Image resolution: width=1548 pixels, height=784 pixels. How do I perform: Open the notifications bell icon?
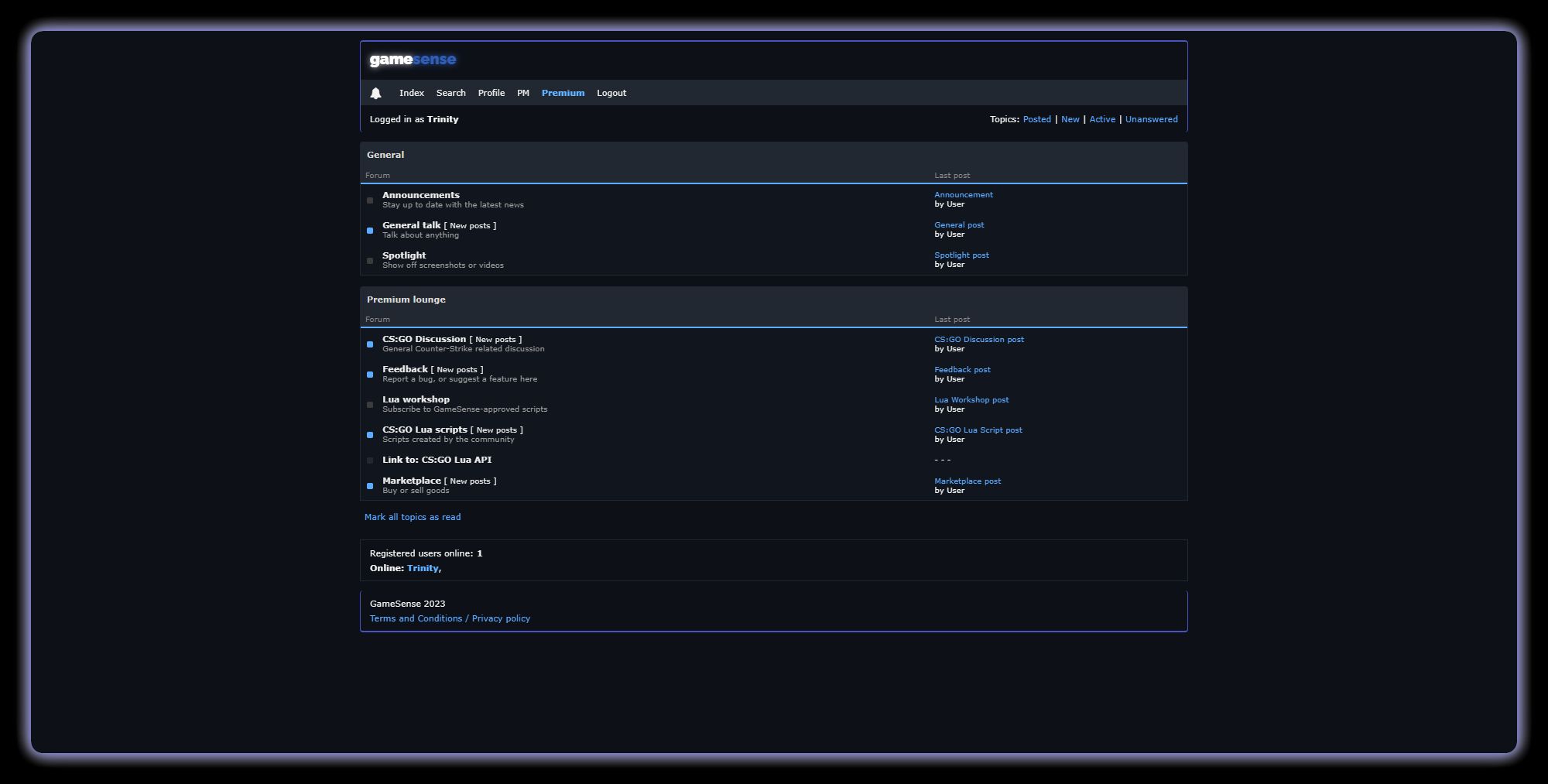(375, 93)
